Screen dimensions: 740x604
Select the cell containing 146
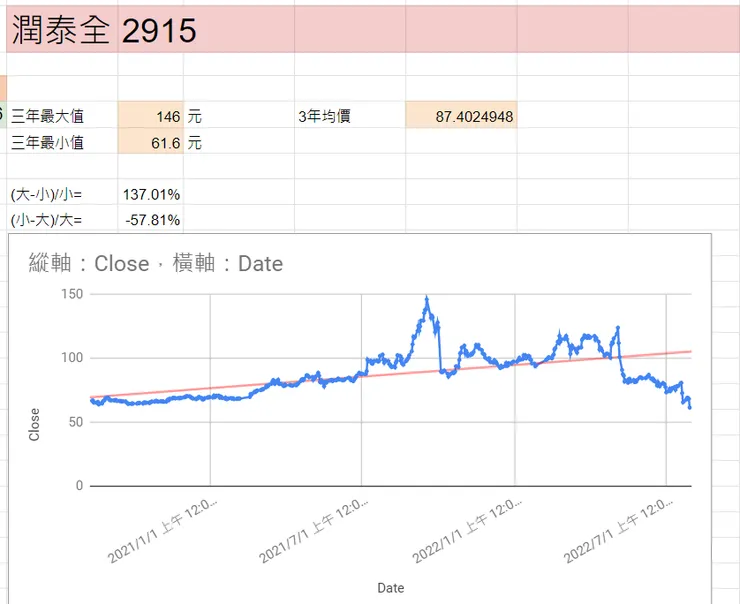151,117
